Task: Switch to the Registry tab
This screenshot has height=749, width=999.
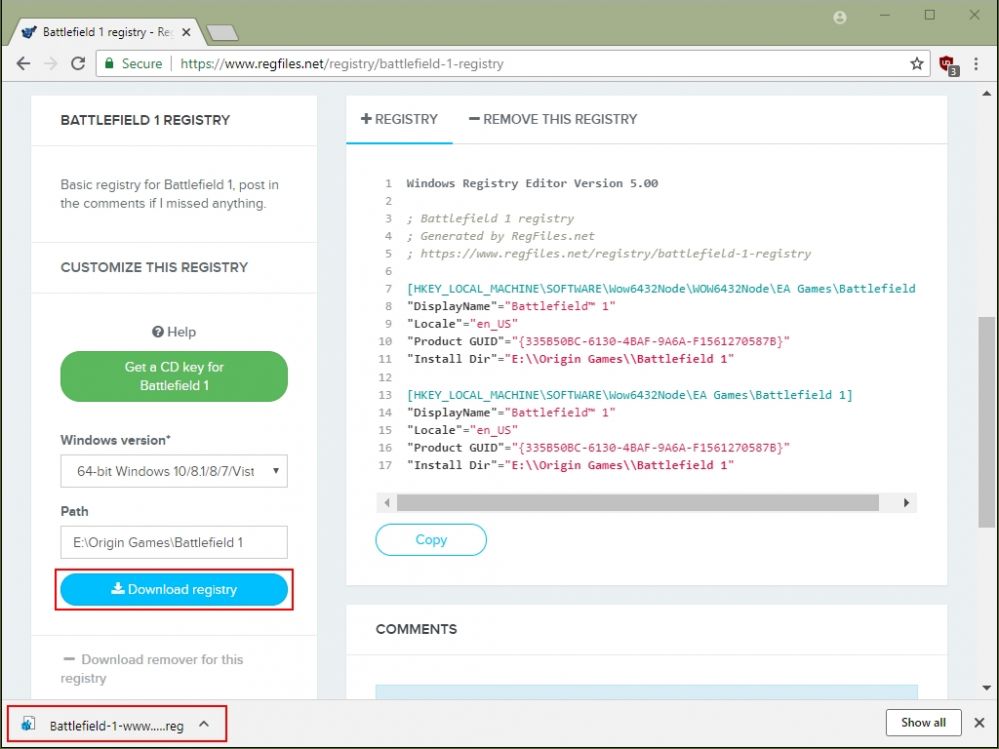Action: pos(399,119)
